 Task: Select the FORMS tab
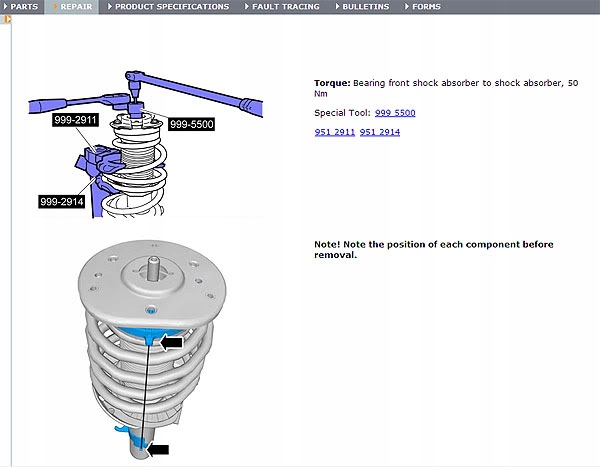click(423, 7)
